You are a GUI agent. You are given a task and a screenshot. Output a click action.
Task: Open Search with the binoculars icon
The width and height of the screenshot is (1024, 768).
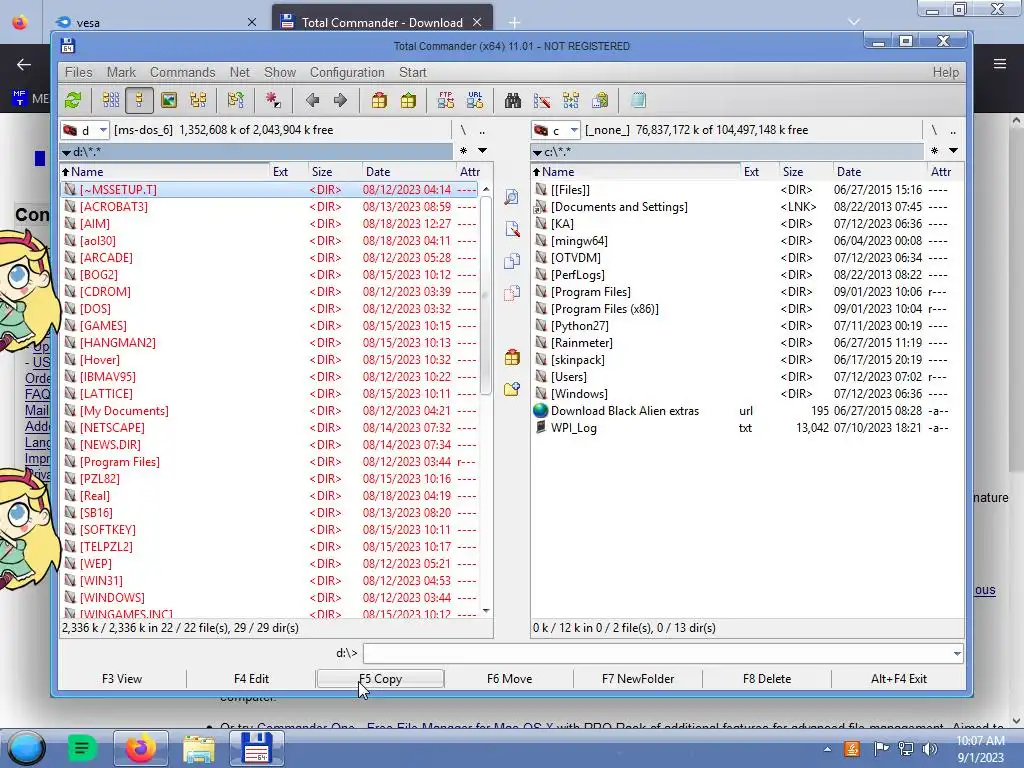pos(513,100)
